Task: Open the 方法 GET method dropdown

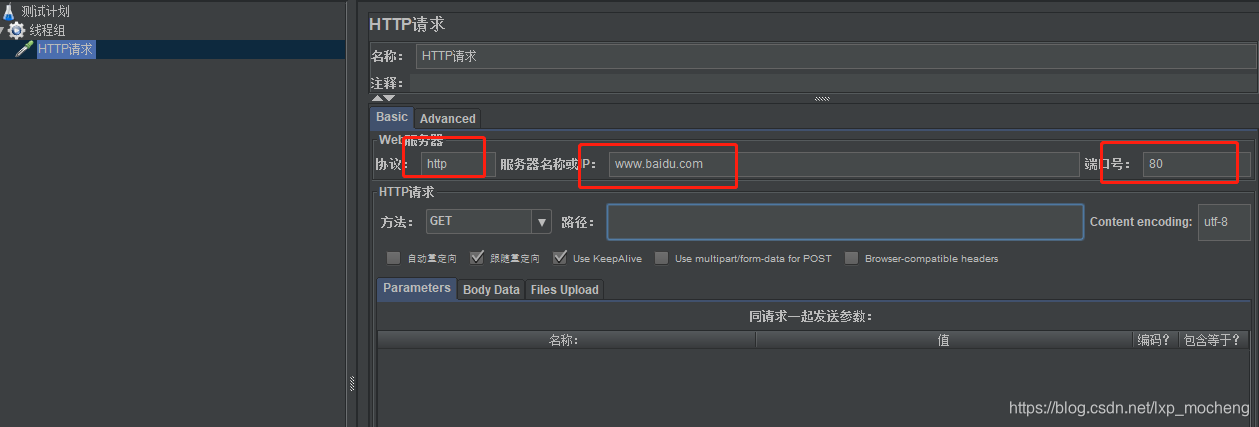Action: (x=488, y=222)
